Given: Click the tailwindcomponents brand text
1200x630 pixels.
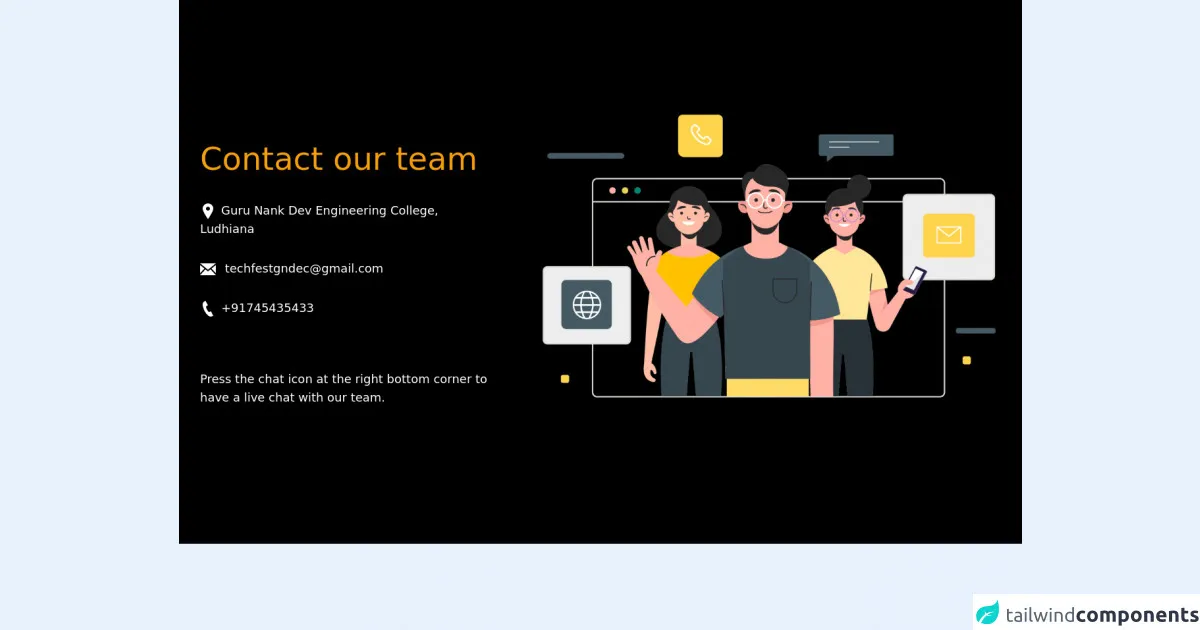Looking at the screenshot, I should pos(1101,615).
